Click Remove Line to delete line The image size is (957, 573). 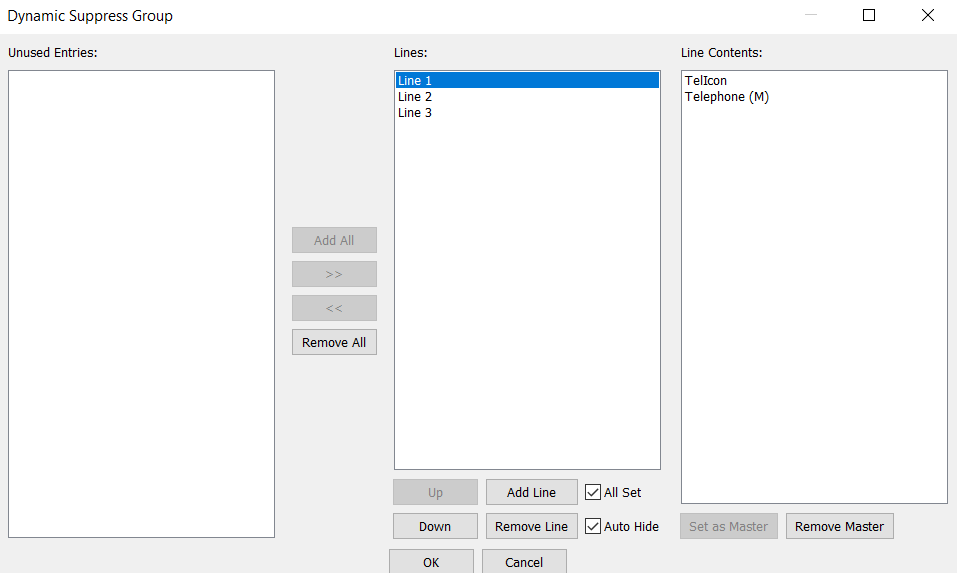pyautogui.click(x=531, y=526)
